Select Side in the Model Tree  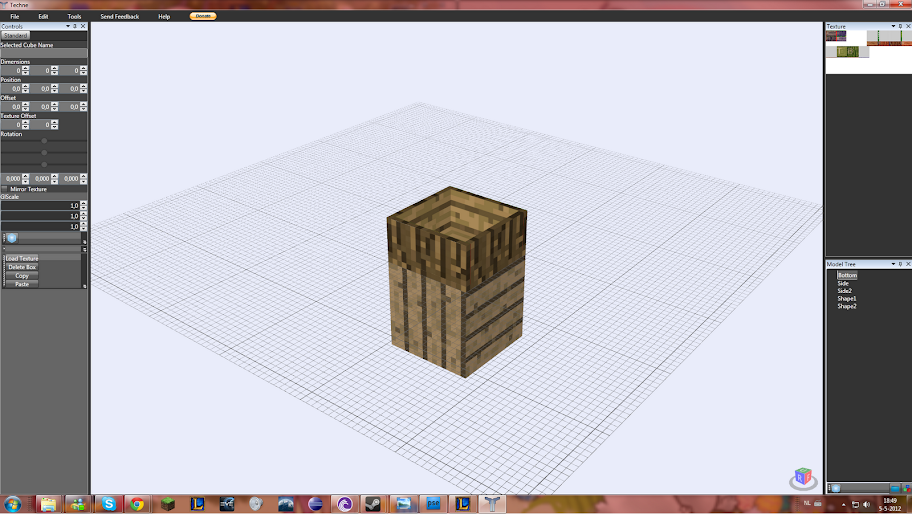click(843, 283)
